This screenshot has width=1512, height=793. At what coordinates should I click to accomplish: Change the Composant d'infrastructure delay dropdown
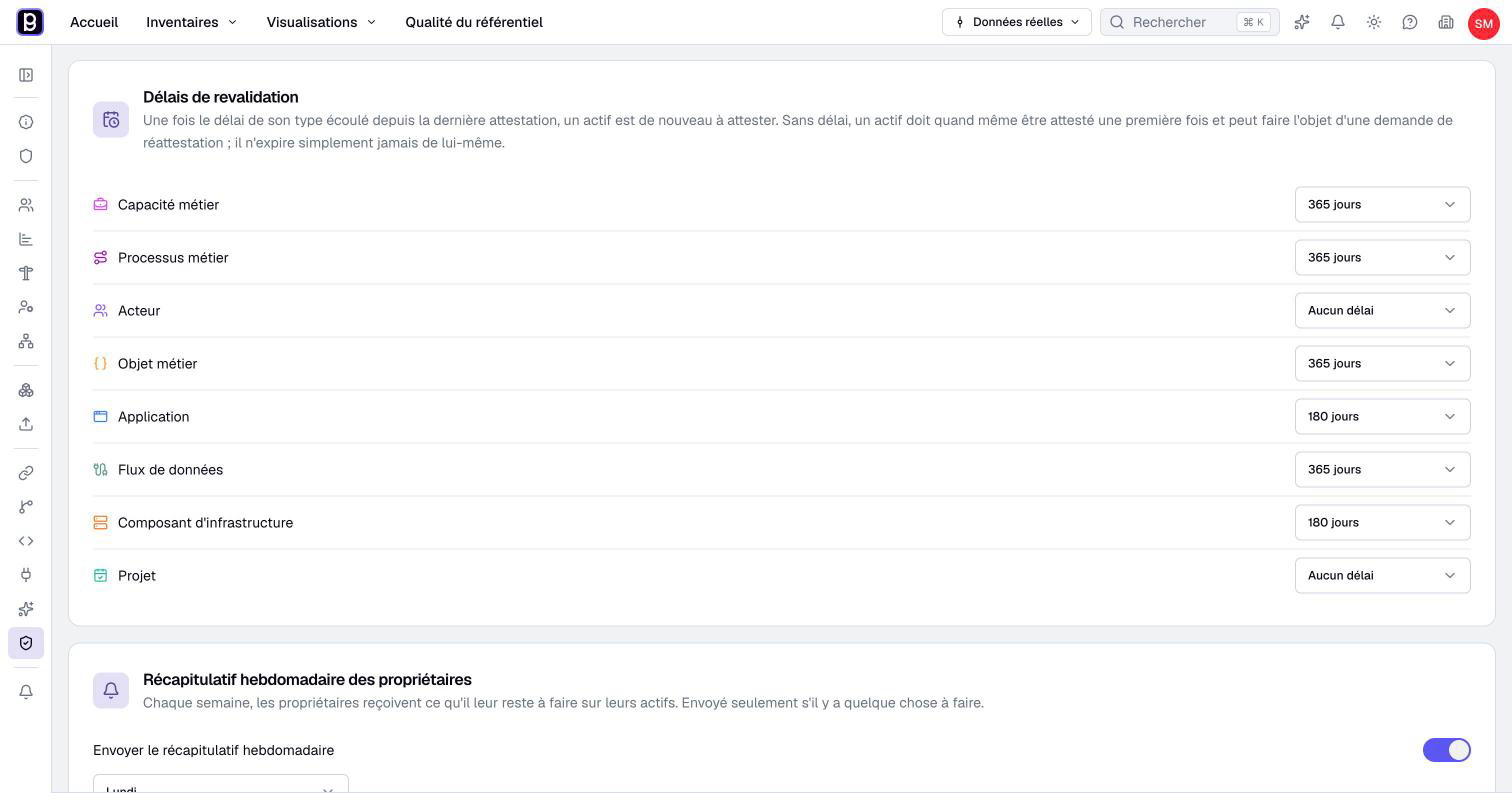click(x=1382, y=523)
